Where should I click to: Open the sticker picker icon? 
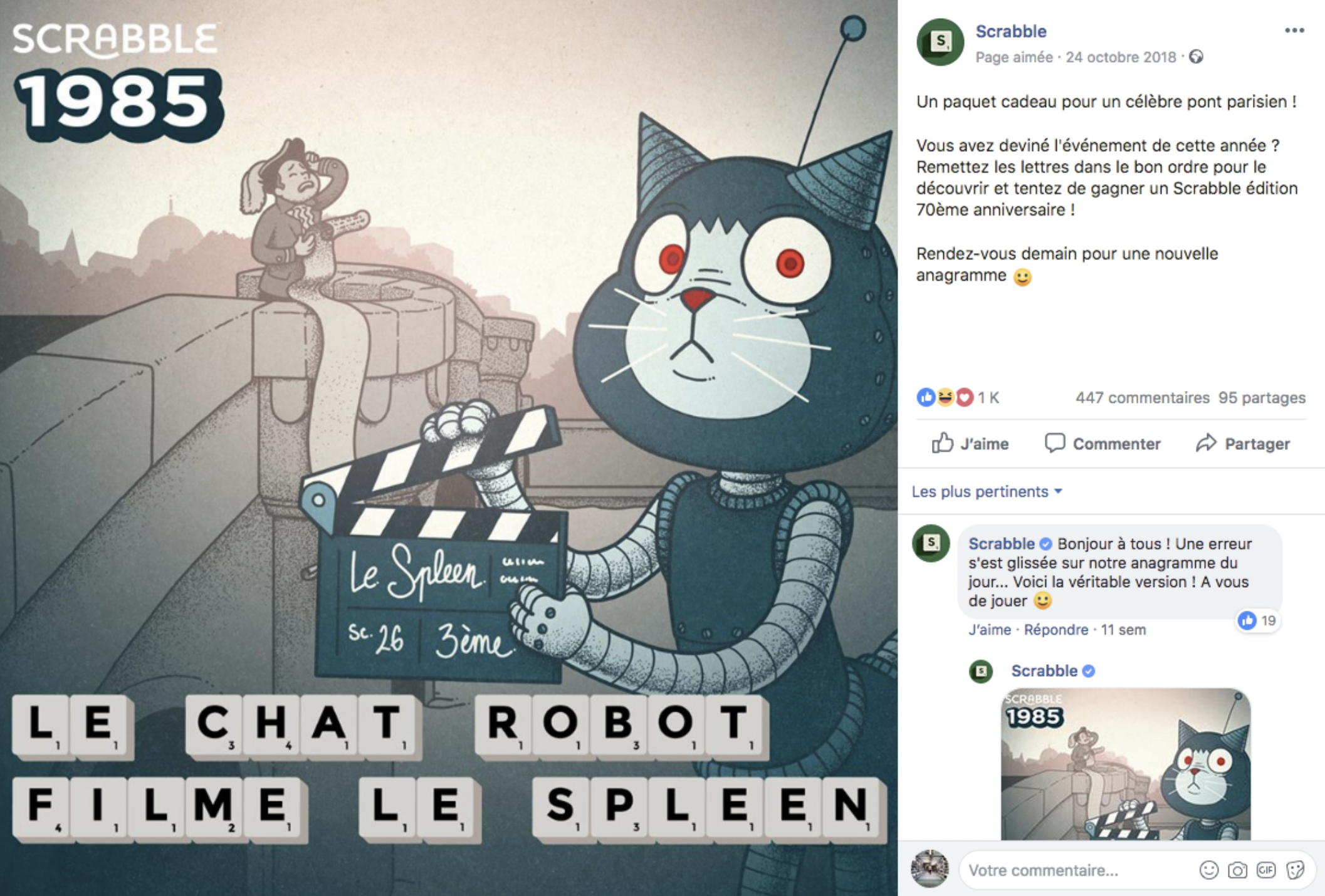pyautogui.click(x=1295, y=870)
